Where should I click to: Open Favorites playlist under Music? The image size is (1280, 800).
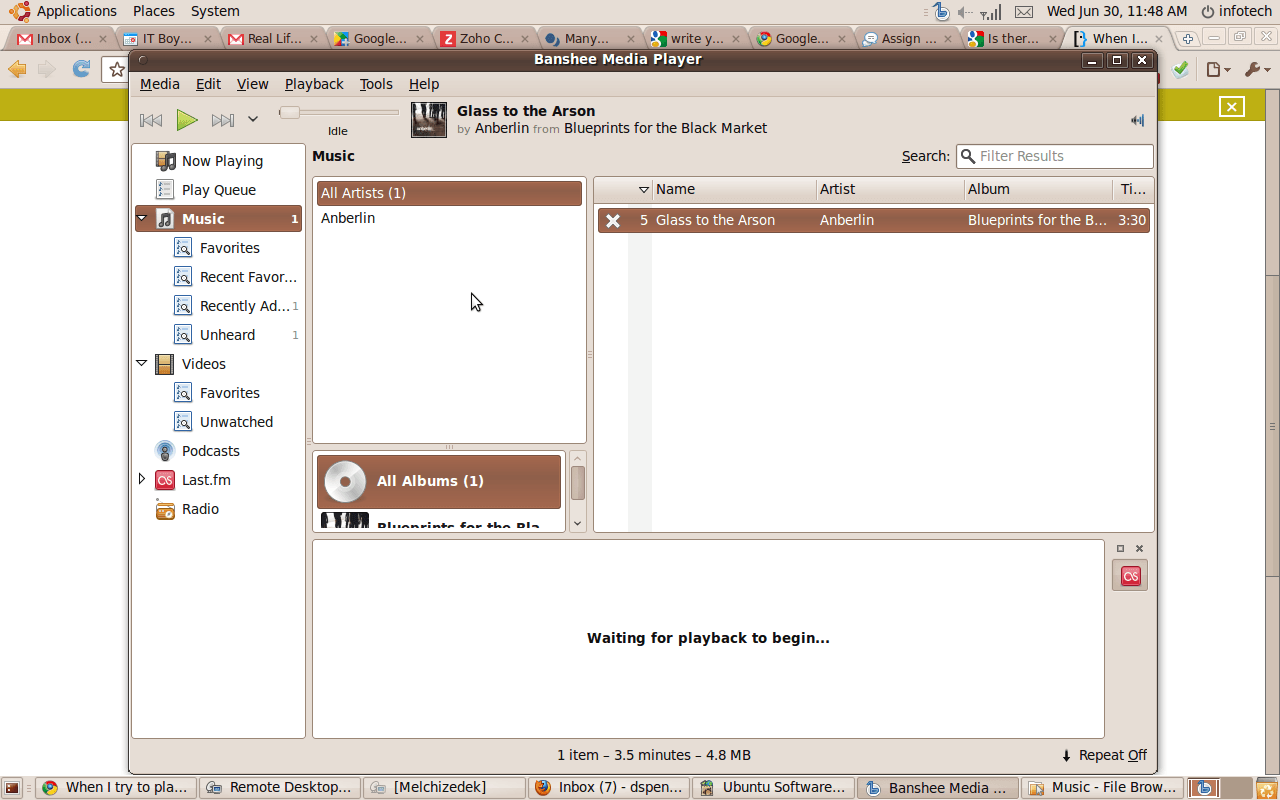[219, 248]
